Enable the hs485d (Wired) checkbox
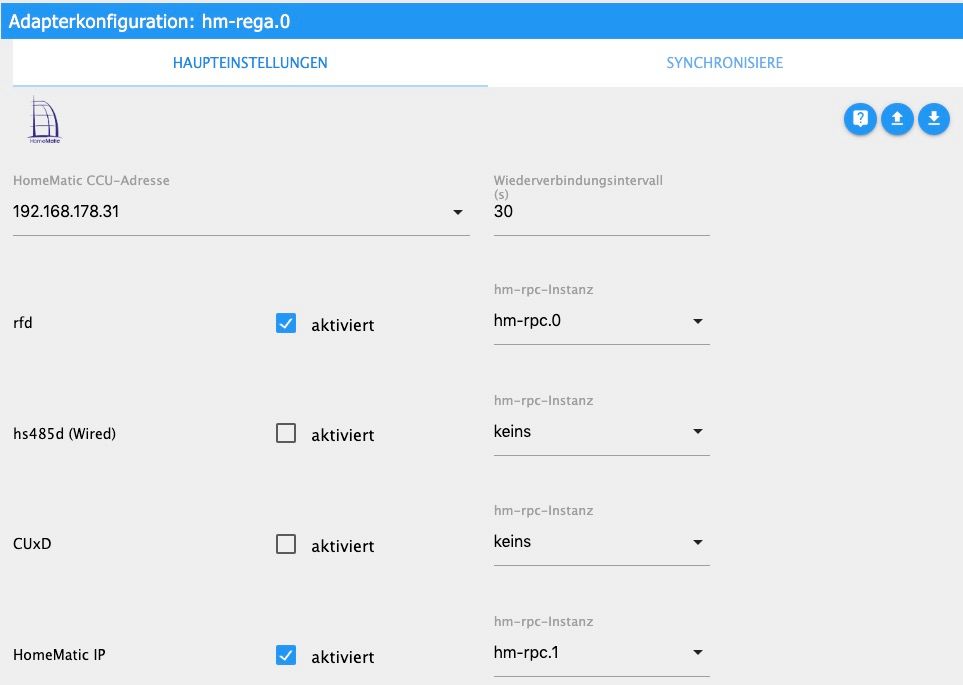 click(x=286, y=434)
